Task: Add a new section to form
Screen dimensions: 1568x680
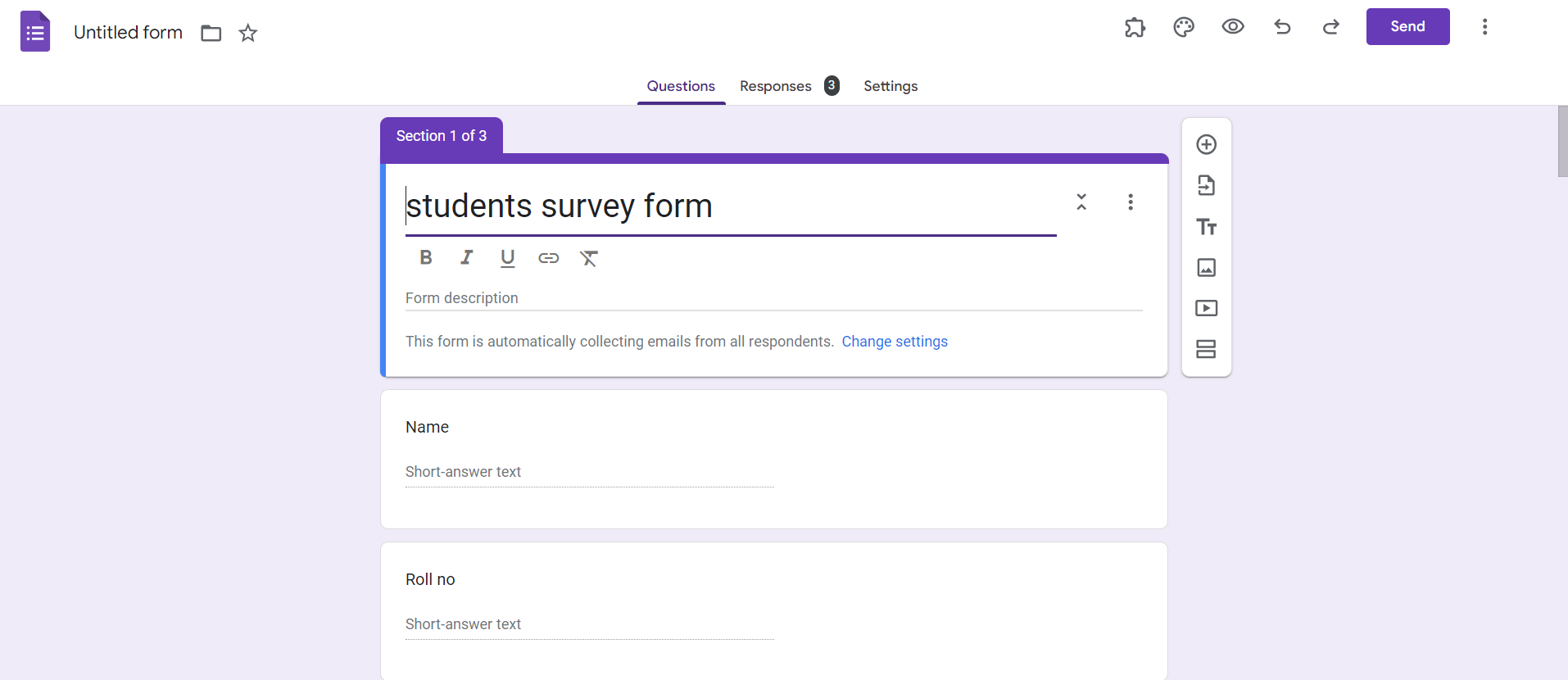Action: click(x=1206, y=350)
